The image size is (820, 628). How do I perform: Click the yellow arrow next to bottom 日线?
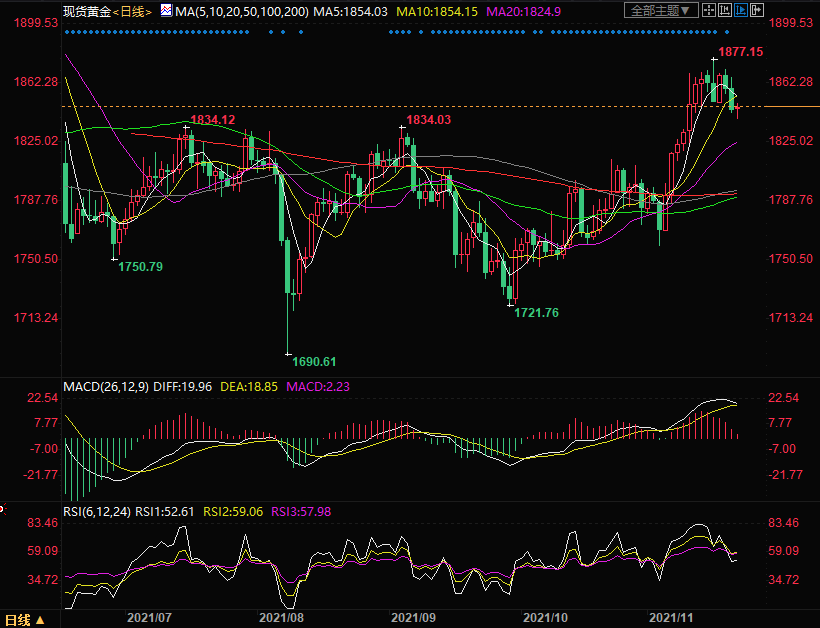click(40, 620)
